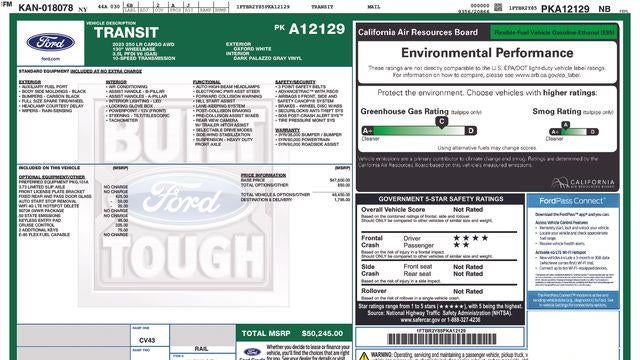Click the 'Environmental Performance' heading
The width and height of the screenshot is (640, 360).
point(487,53)
